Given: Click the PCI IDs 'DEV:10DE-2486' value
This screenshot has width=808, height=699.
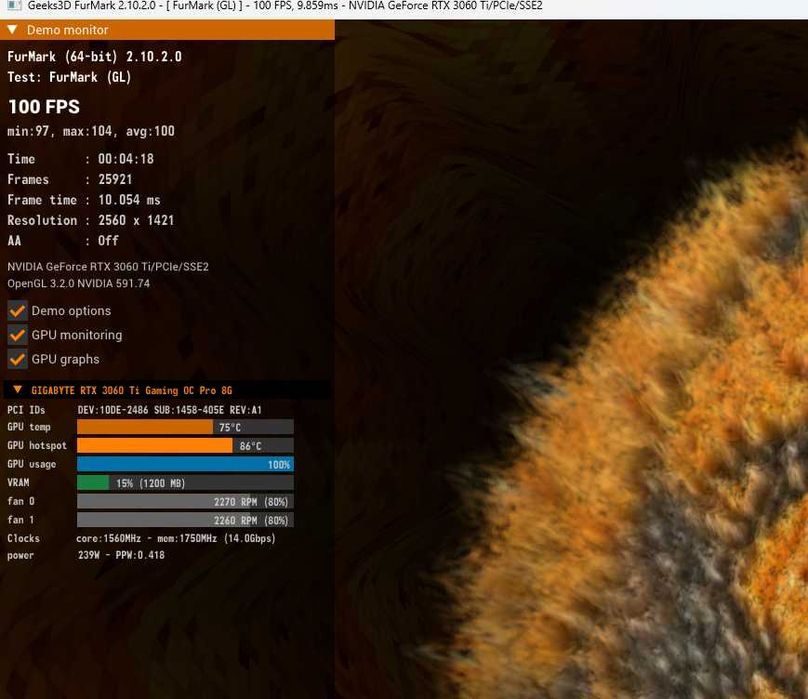Looking at the screenshot, I should click(x=113, y=410).
